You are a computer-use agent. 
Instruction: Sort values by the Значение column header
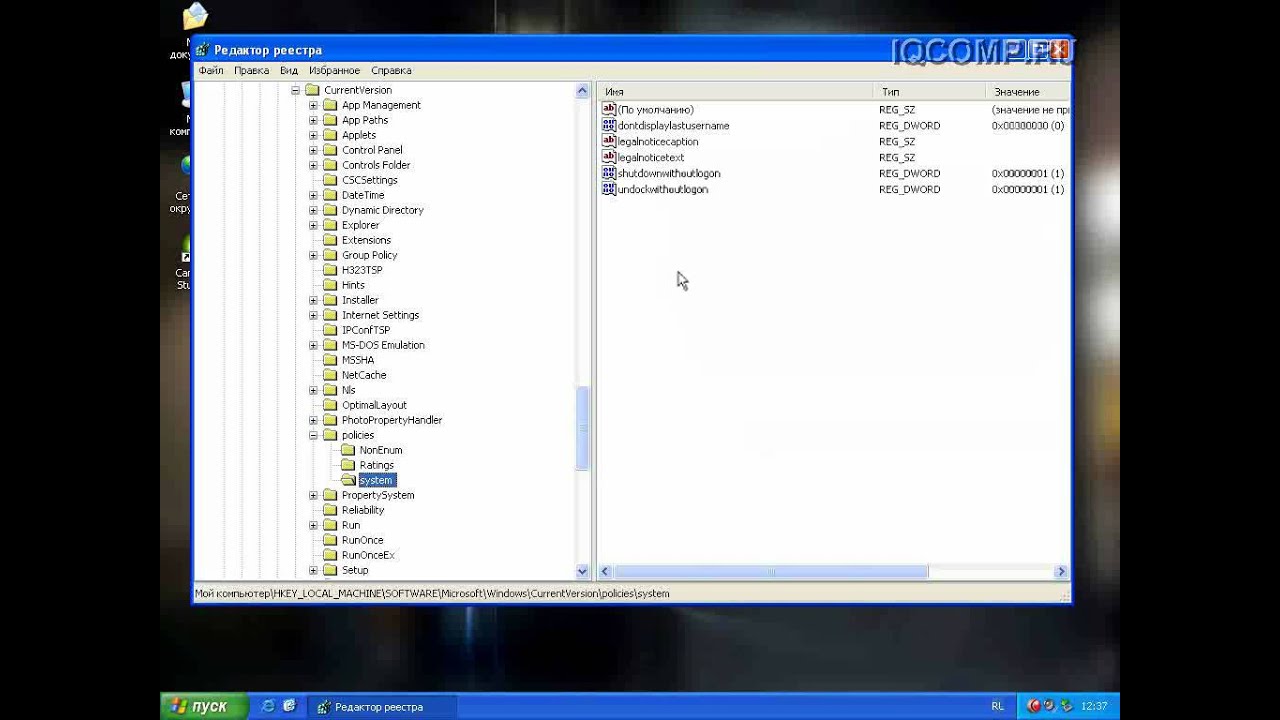pyautogui.click(x=1026, y=91)
